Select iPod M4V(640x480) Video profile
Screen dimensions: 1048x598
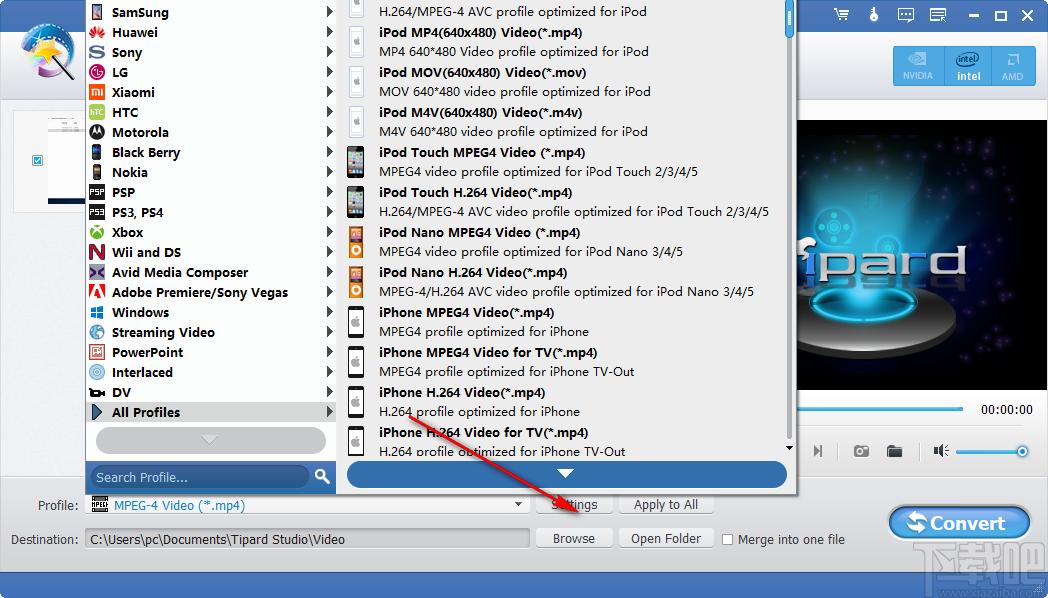pyautogui.click(x=565, y=122)
